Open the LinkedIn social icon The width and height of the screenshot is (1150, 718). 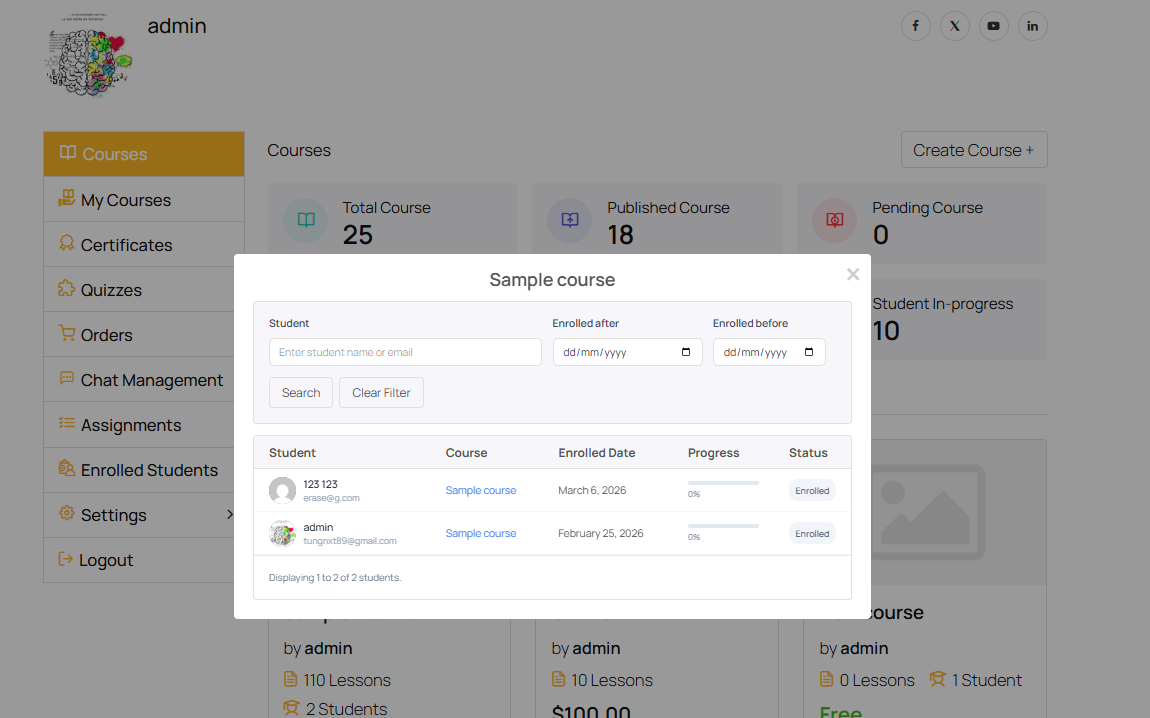pos(1032,26)
